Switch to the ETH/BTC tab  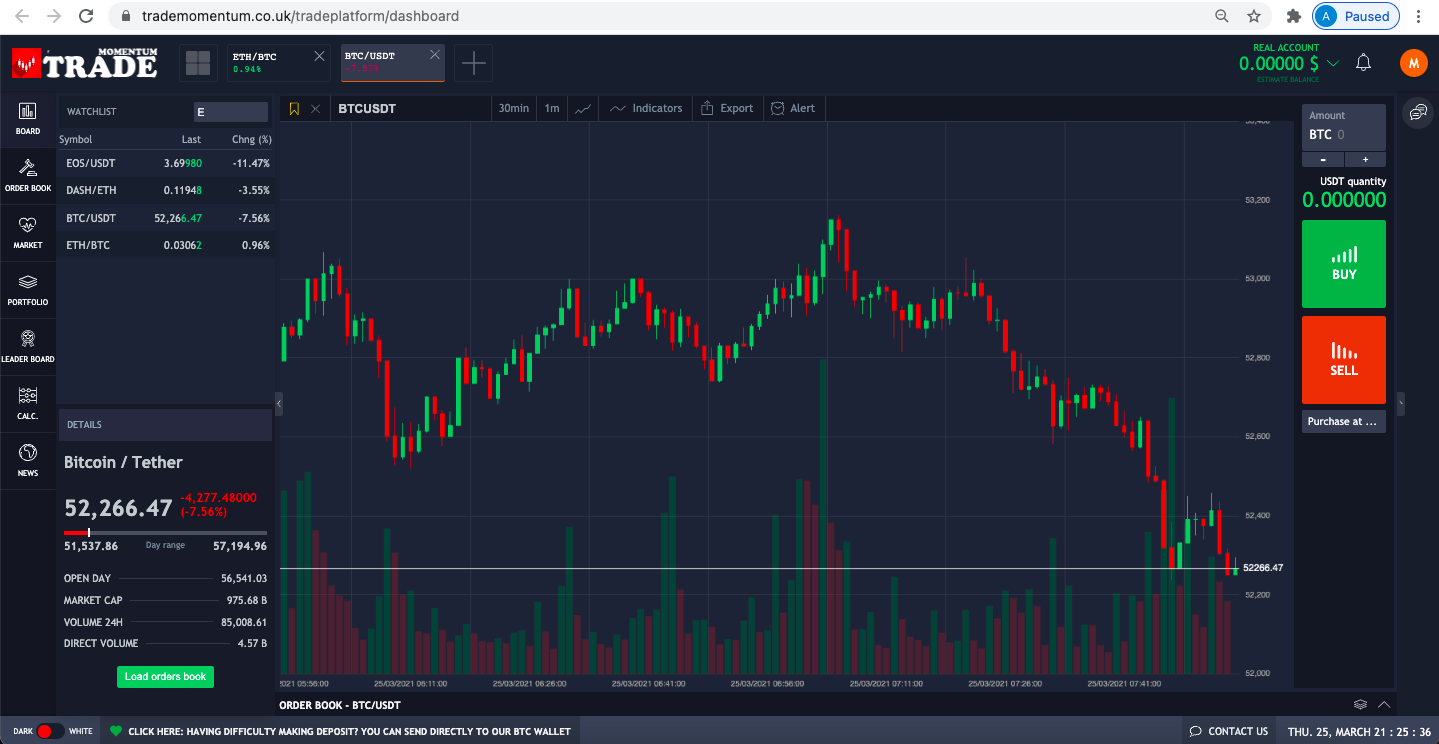click(x=269, y=63)
